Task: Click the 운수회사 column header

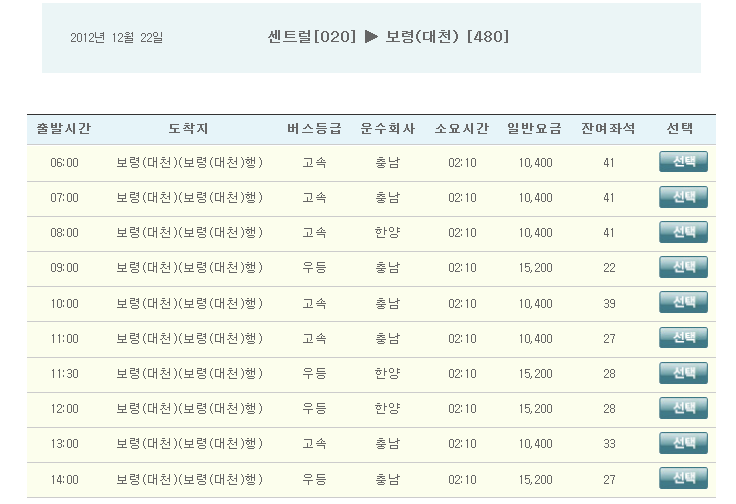Action: [388, 128]
